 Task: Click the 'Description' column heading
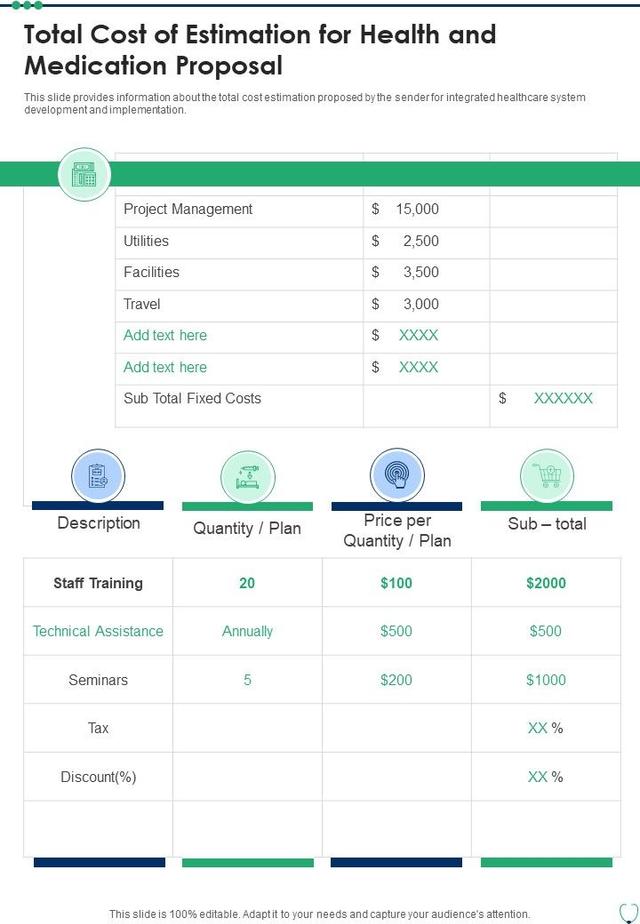[98, 523]
